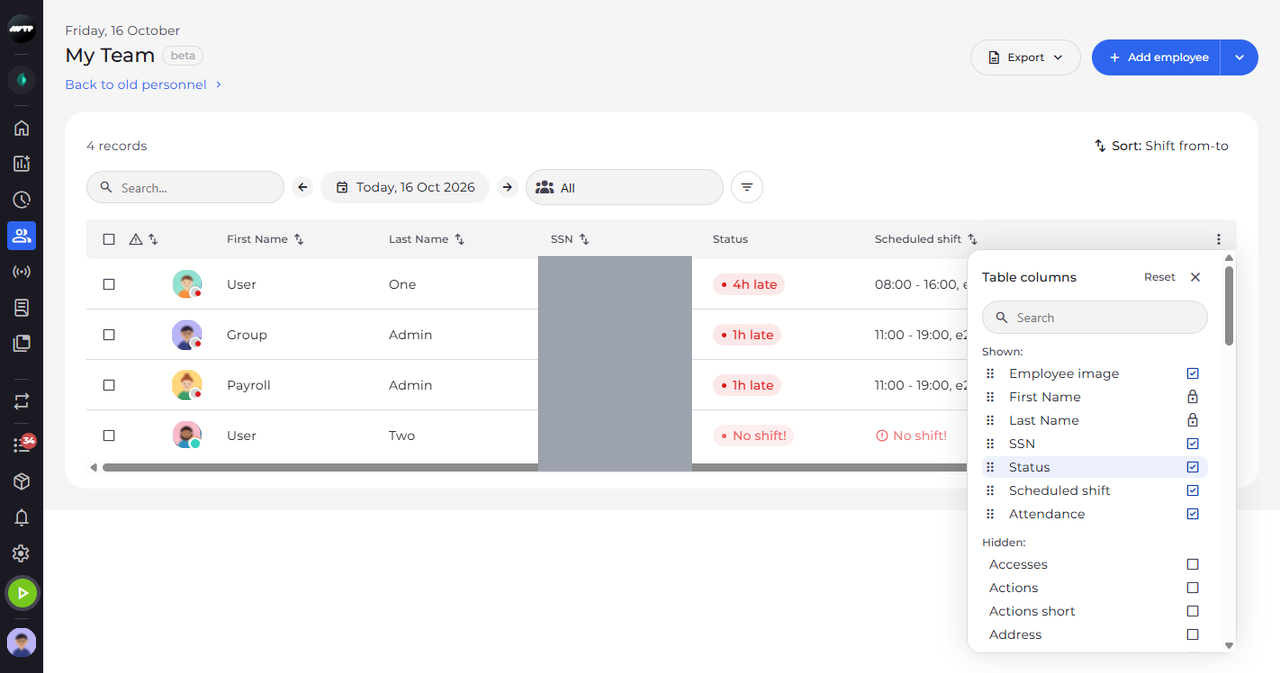This screenshot has height=673, width=1280.
Task: Sort by Scheduled shift column
Action: pyautogui.click(x=973, y=240)
